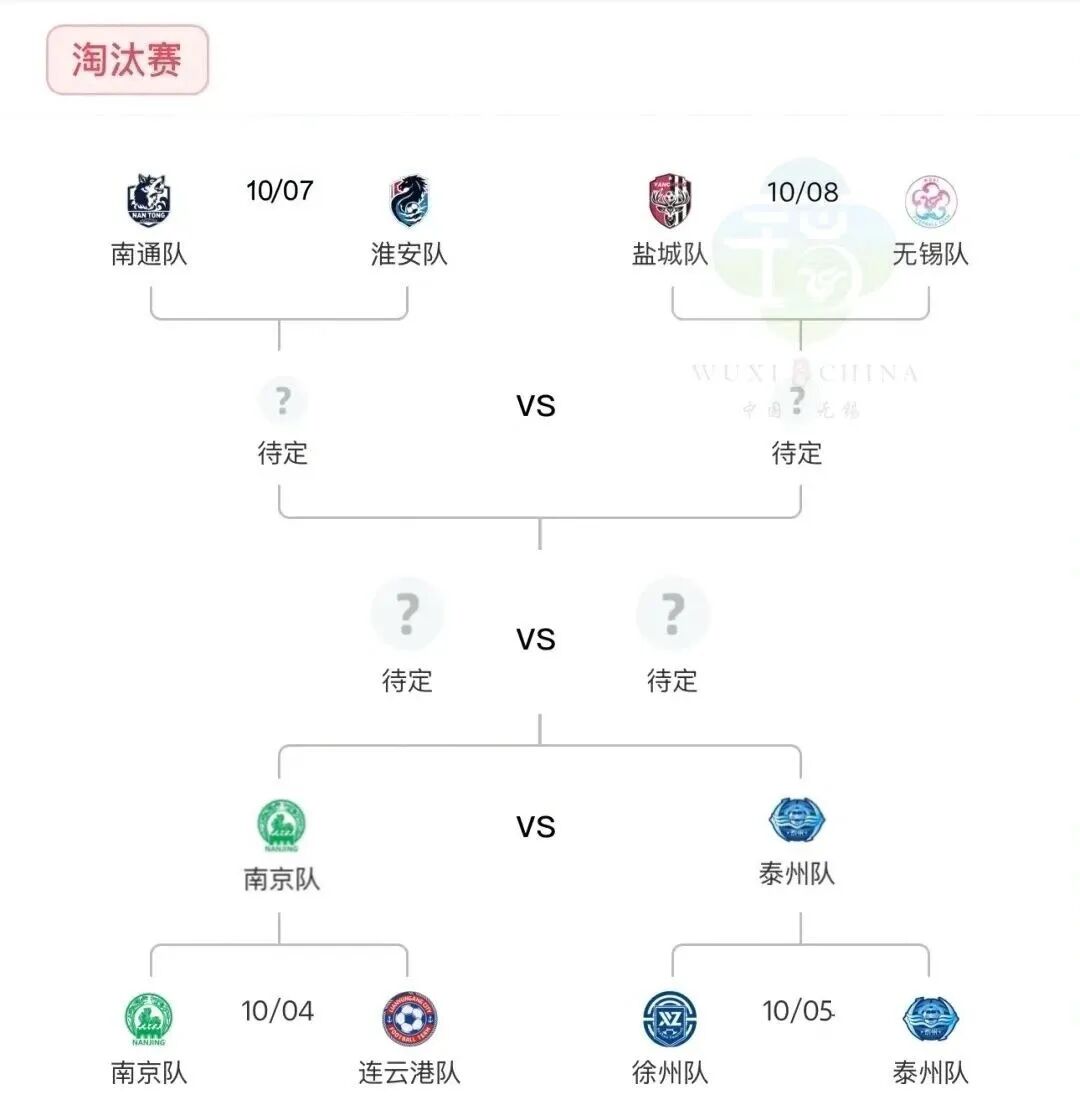The image size is (1080, 1109).
Task: Click VS between 南京队 and 泰州队
Action: click(536, 827)
